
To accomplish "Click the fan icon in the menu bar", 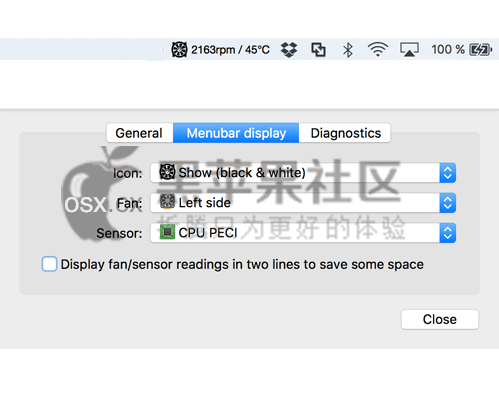I will coord(179,50).
